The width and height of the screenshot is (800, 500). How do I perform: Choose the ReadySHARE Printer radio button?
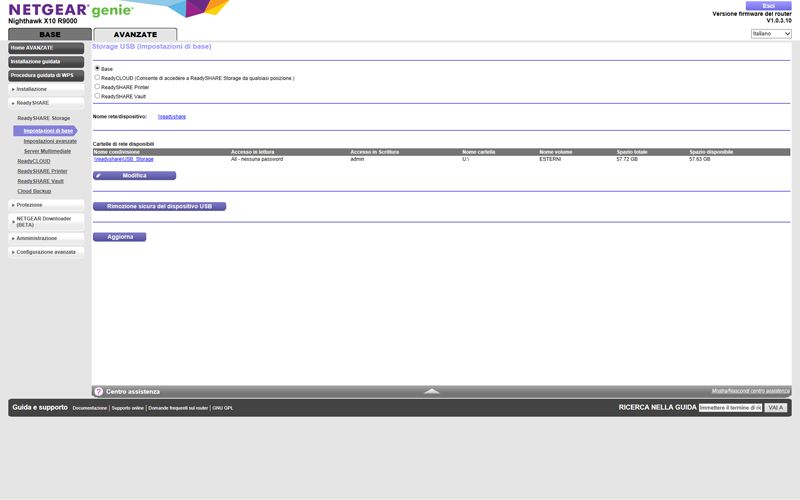click(97, 87)
